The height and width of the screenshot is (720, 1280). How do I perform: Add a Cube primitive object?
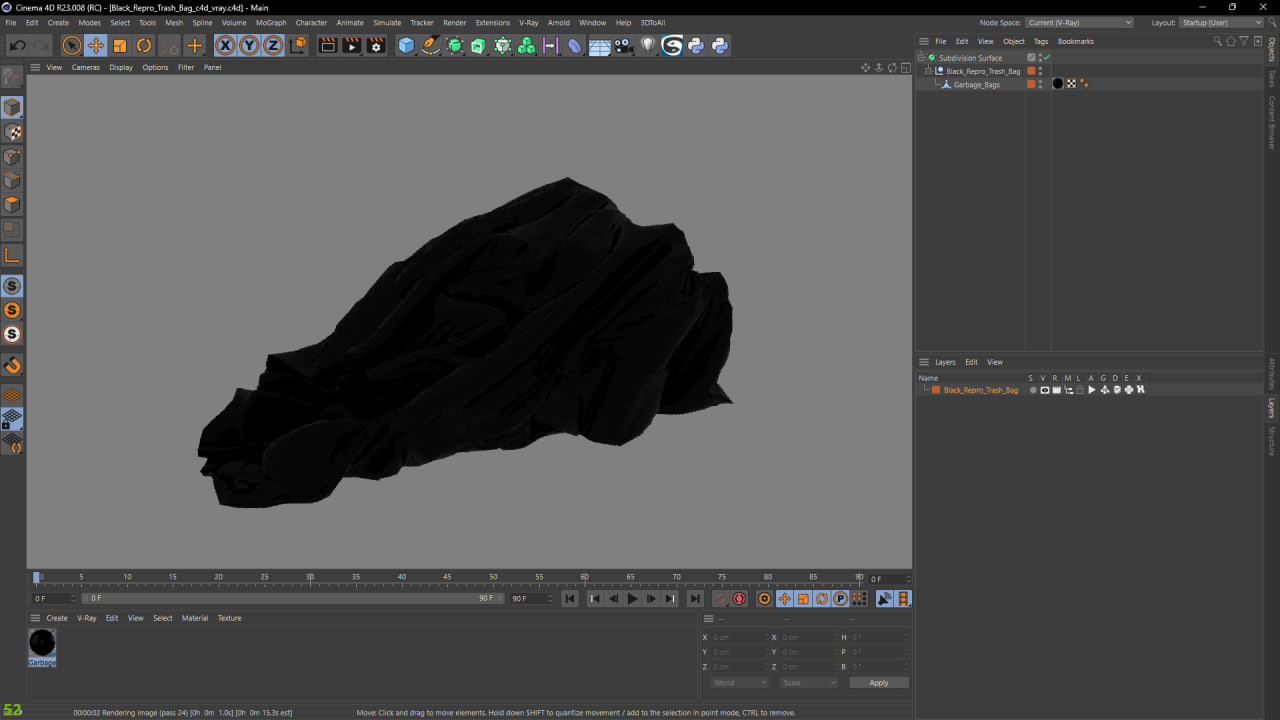[x=406, y=45]
